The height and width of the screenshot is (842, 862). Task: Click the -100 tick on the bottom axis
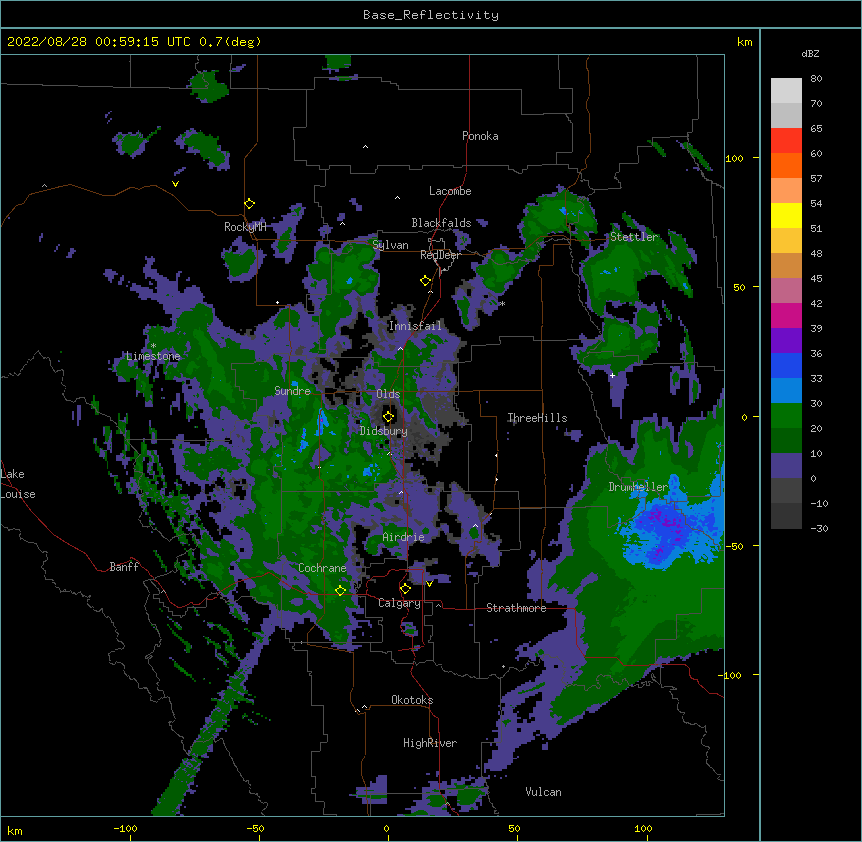[x=126, y=829]
